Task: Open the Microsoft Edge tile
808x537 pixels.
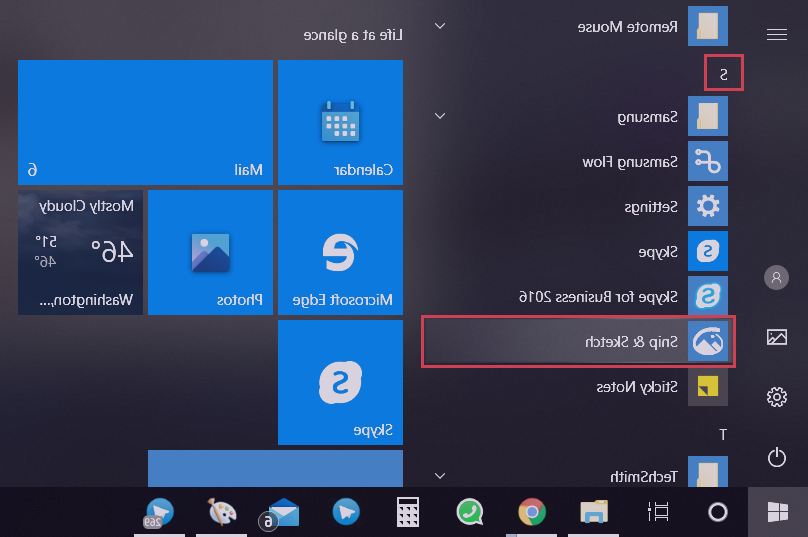Action: (340, 252)
